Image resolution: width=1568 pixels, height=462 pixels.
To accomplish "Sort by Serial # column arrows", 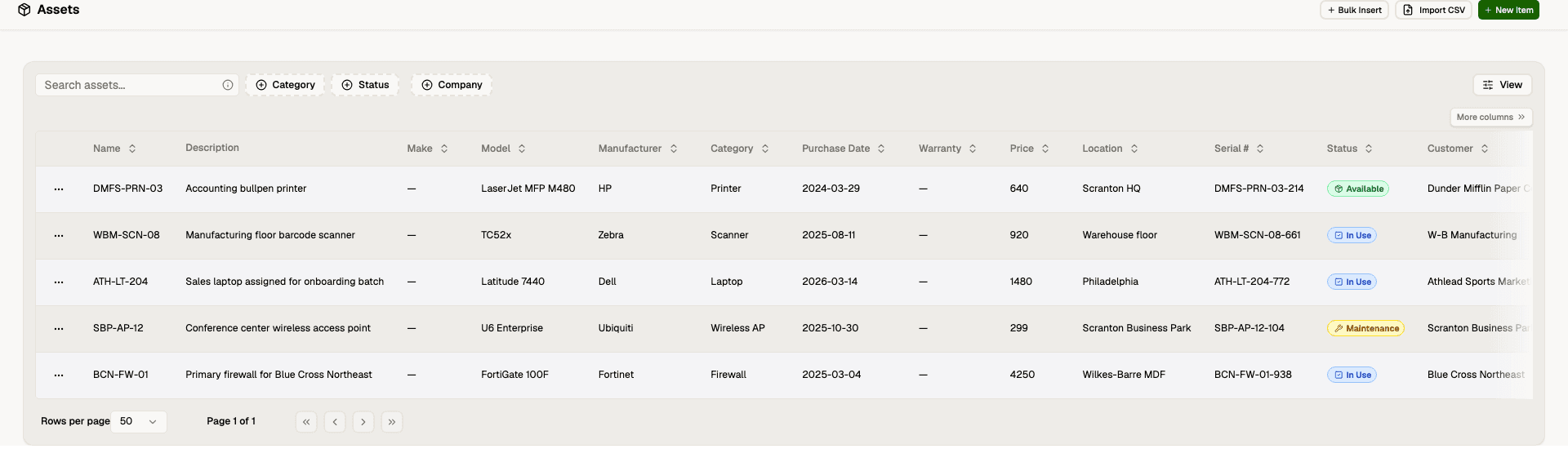I will coord(1260,149).
